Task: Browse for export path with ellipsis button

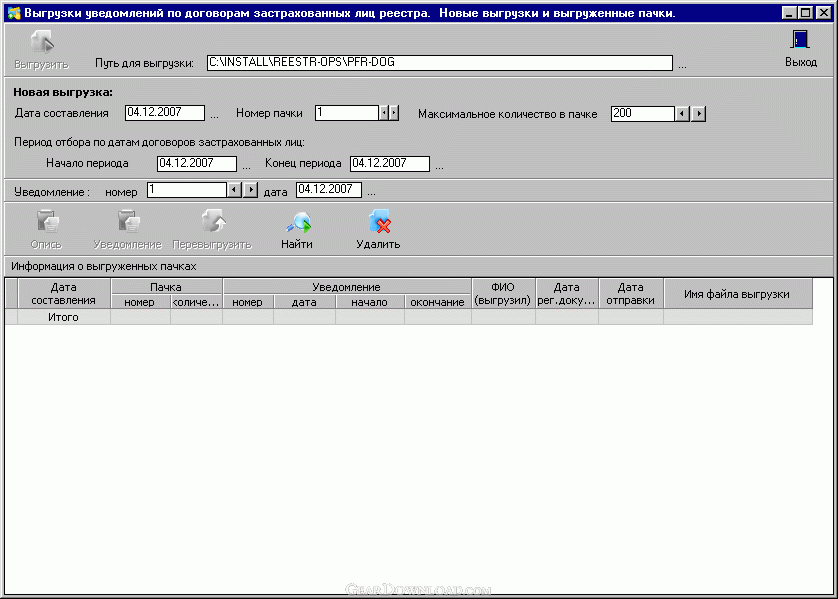Action: (682, 65)
